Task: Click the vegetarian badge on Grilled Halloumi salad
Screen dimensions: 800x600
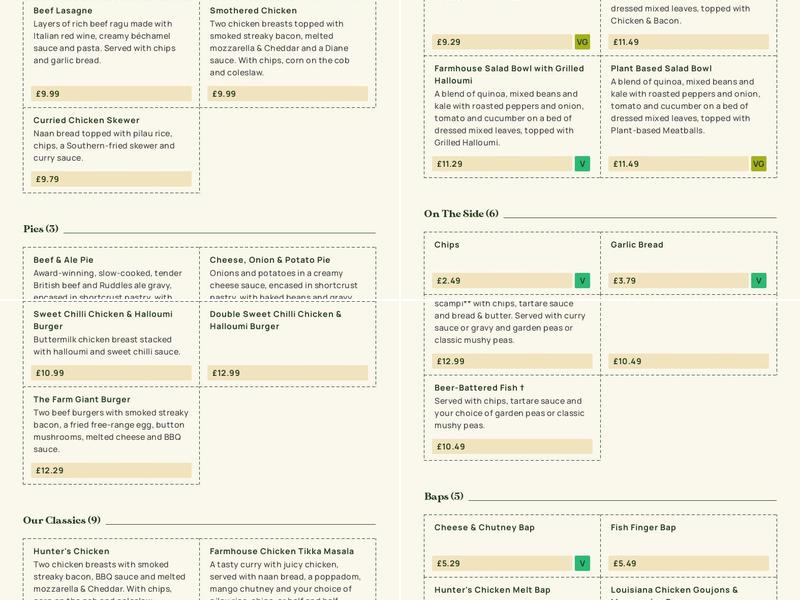Action: point(582,164)
